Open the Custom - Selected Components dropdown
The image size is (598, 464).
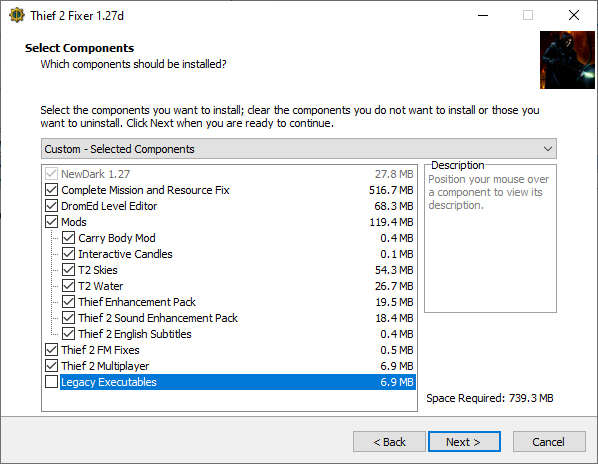click(299, 149)
